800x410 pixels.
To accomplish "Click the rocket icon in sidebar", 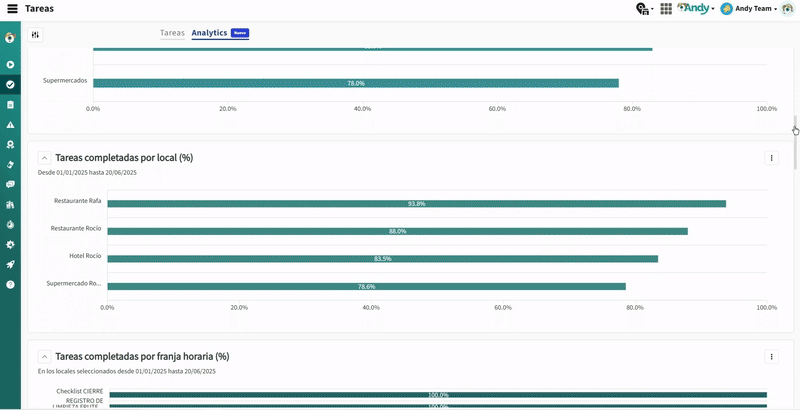I will coord(10,264).
